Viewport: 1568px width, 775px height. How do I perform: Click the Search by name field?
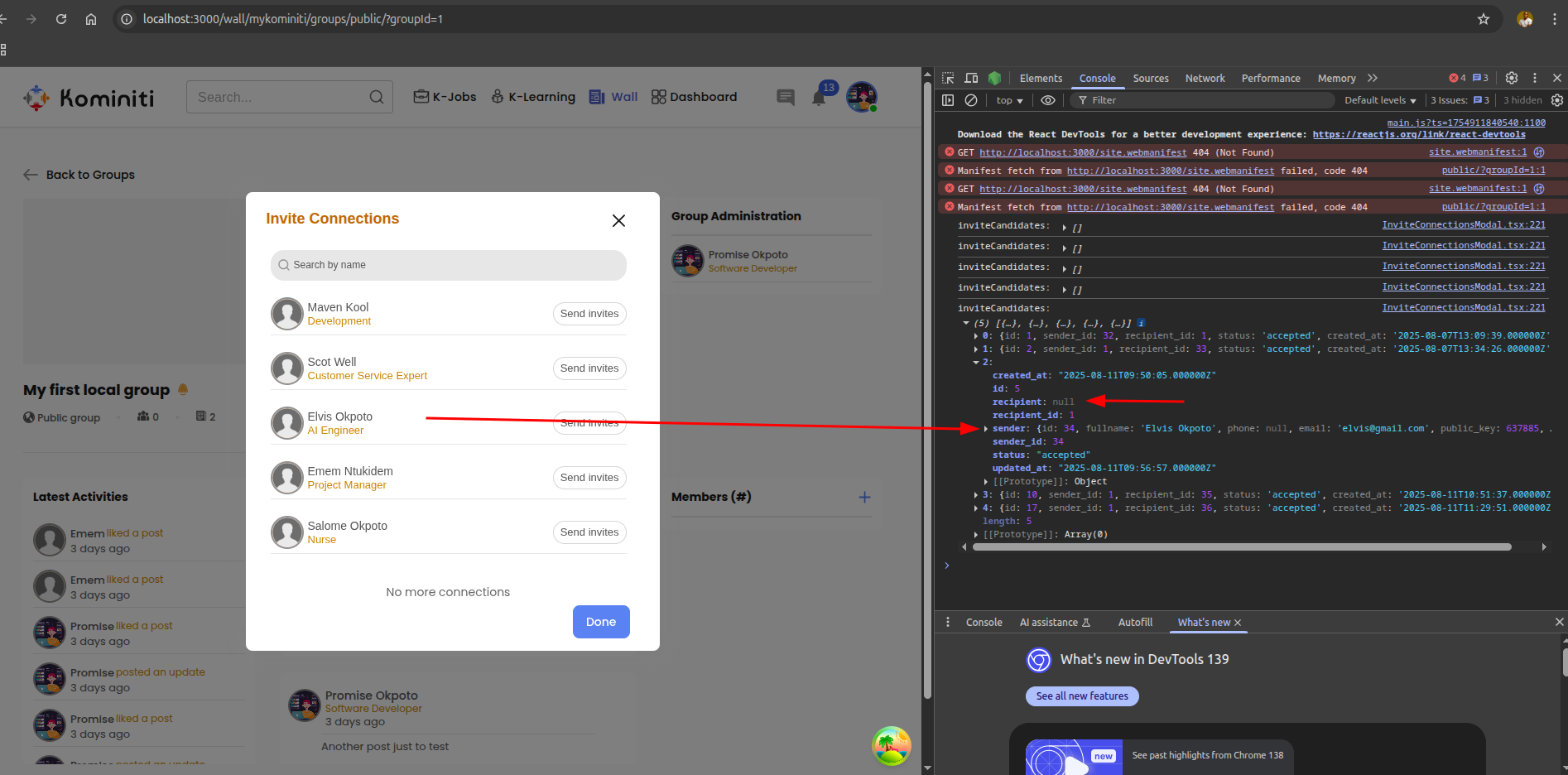pyautogui.click(x=448, y=265)
